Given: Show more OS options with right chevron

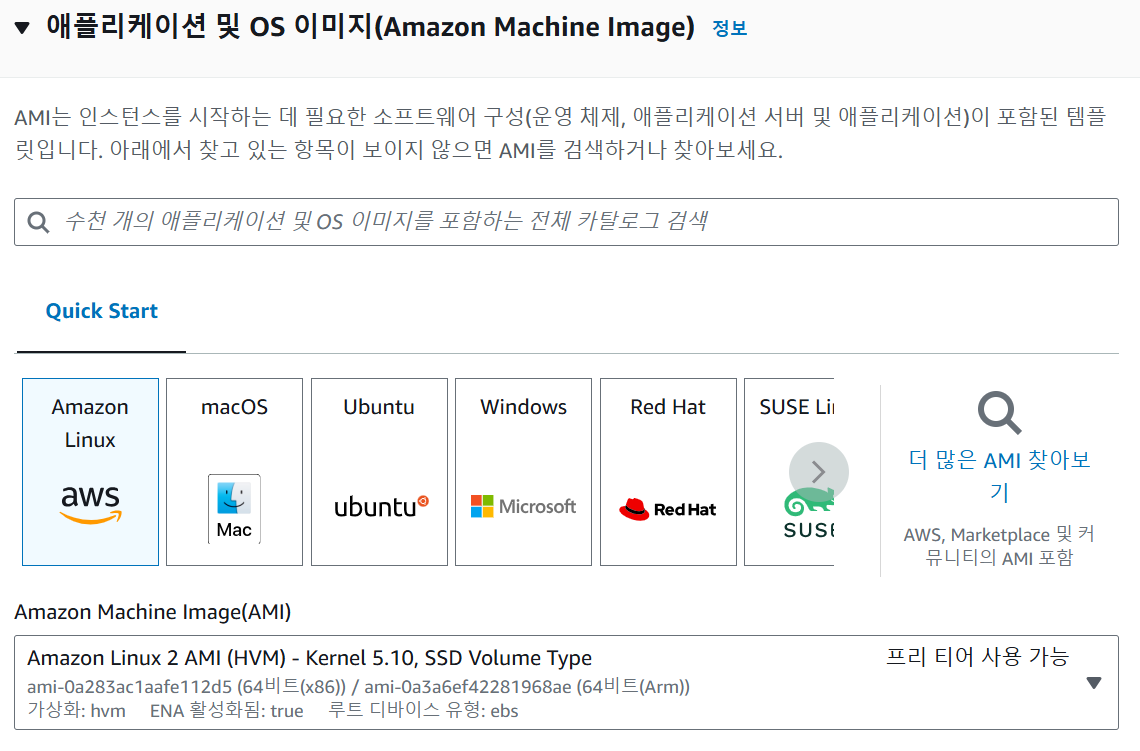Looking at the screenshot, I should point(819,472).
